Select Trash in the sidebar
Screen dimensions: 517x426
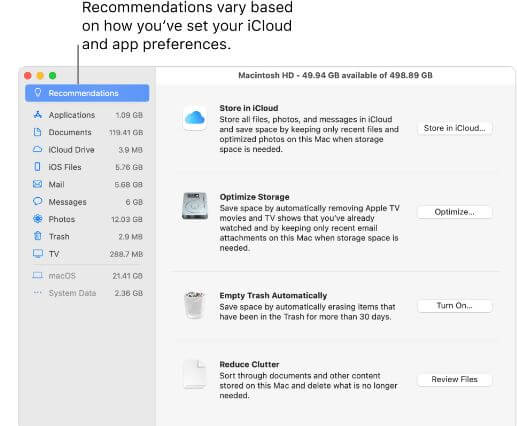(88, 236)
